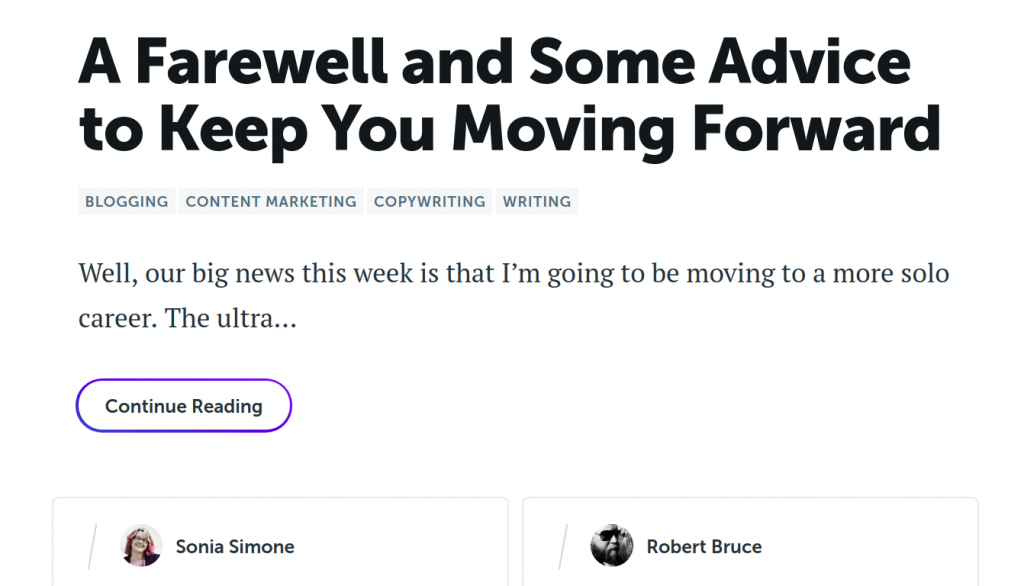Open the headline's first line, "A Farewell and Some Advice"
The image size is (1024, 586).
tap(494, 62)
